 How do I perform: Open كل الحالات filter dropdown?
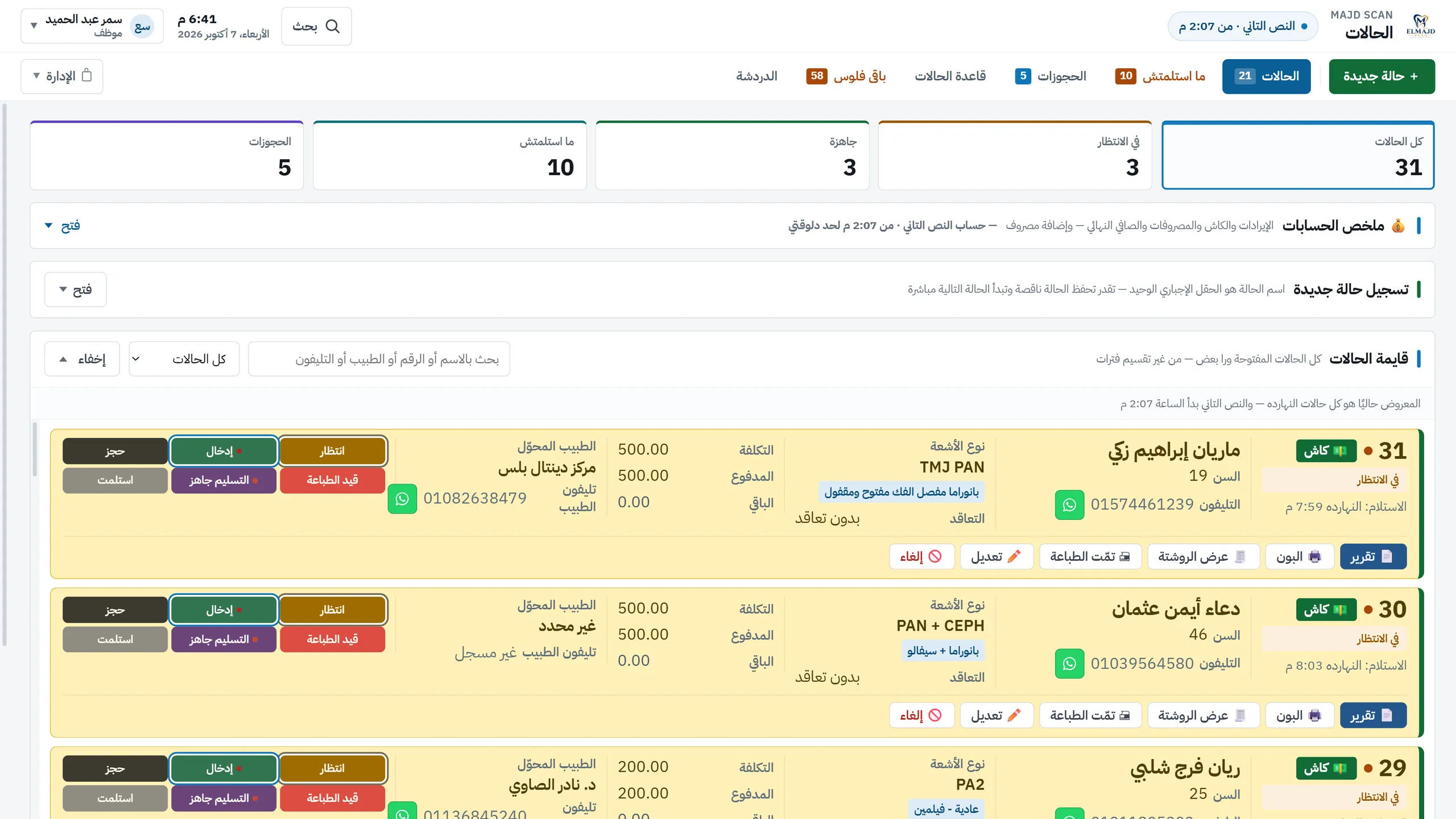tap(184, 359)
